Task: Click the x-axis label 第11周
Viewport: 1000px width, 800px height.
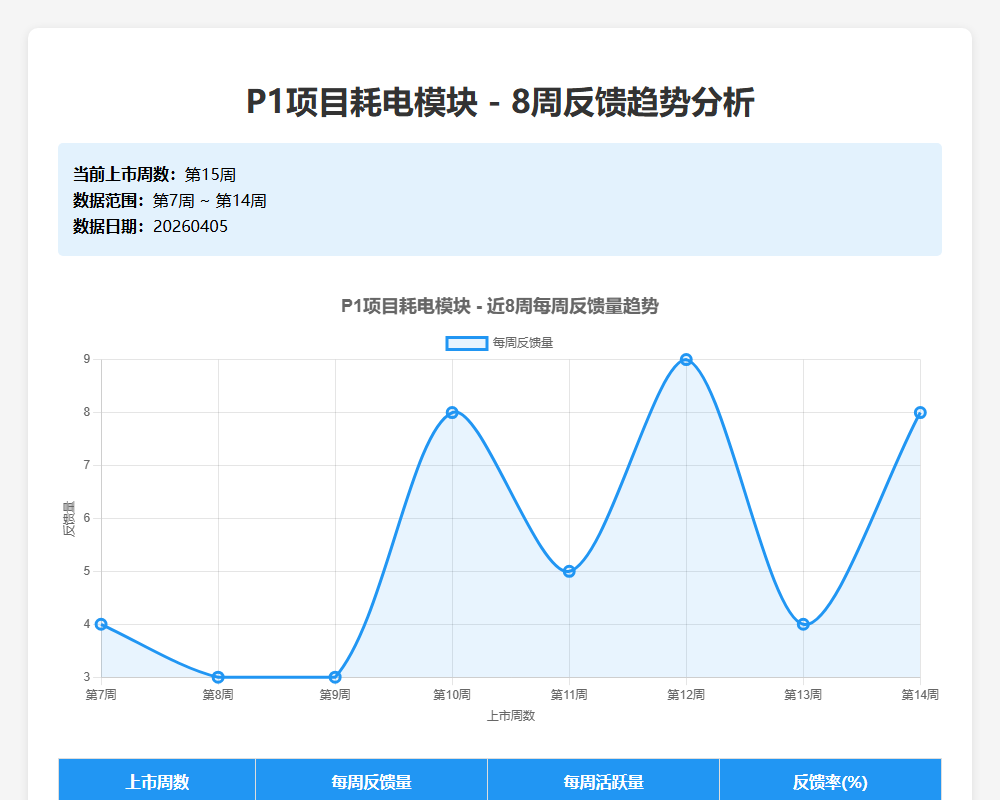Action: 569,695
